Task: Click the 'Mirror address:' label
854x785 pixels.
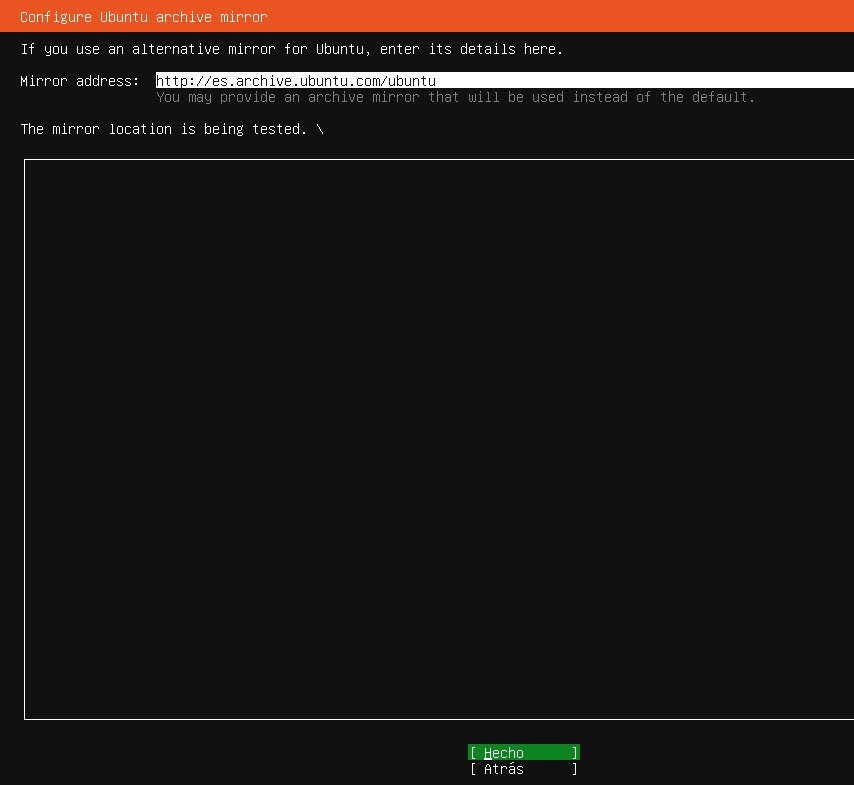Action: (x=80, y=81)
